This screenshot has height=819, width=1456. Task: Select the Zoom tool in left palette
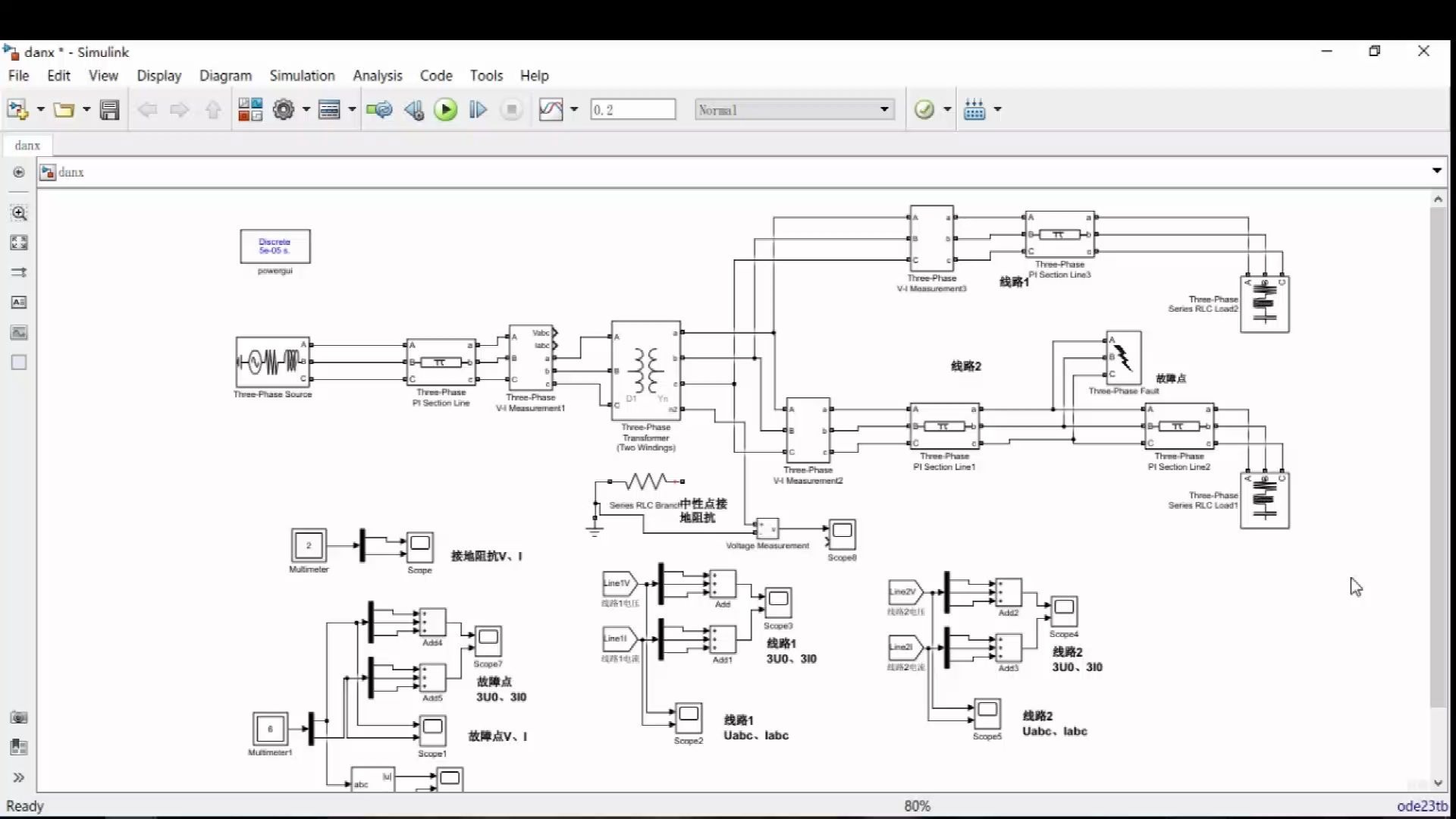[x=19, y=213]
